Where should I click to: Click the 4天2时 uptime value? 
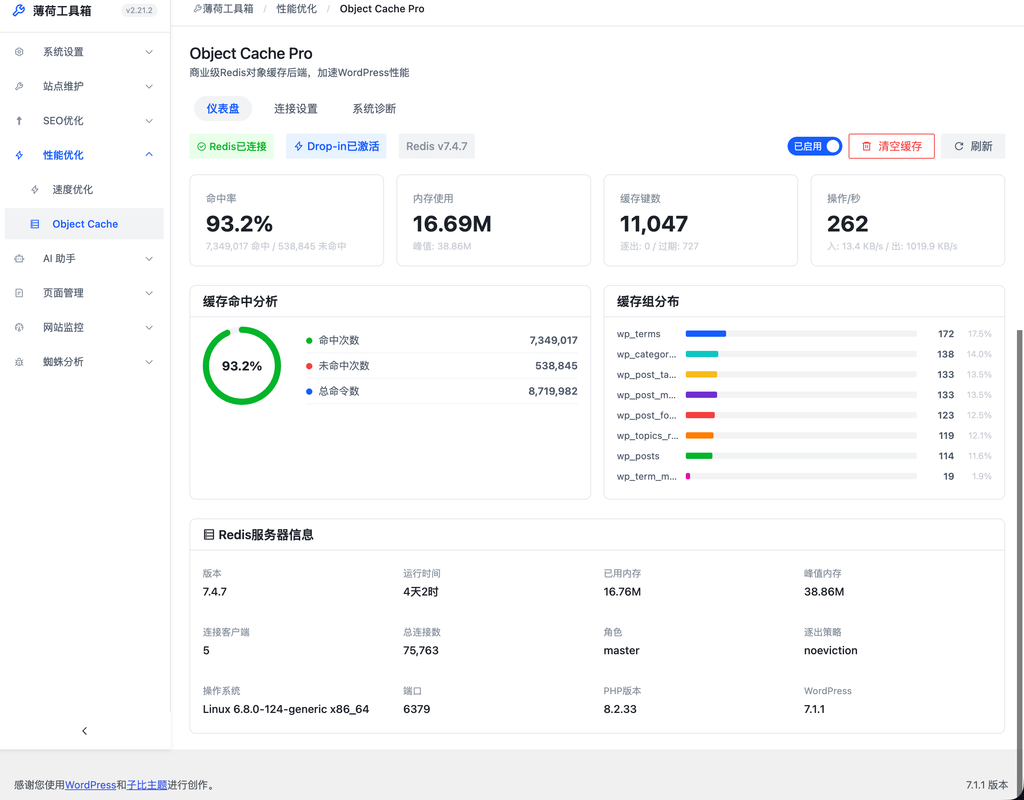[x=421, y=592]
